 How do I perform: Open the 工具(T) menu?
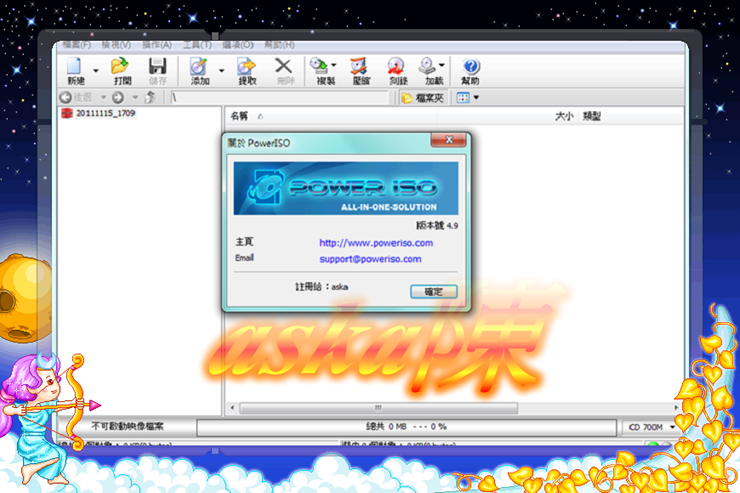[x=197, y=45]
